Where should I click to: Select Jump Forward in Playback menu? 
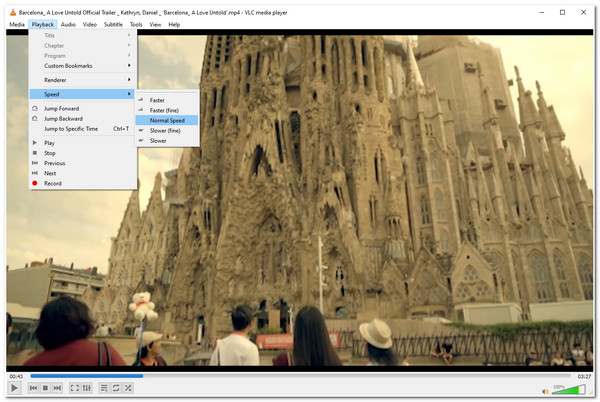[83, 109]
